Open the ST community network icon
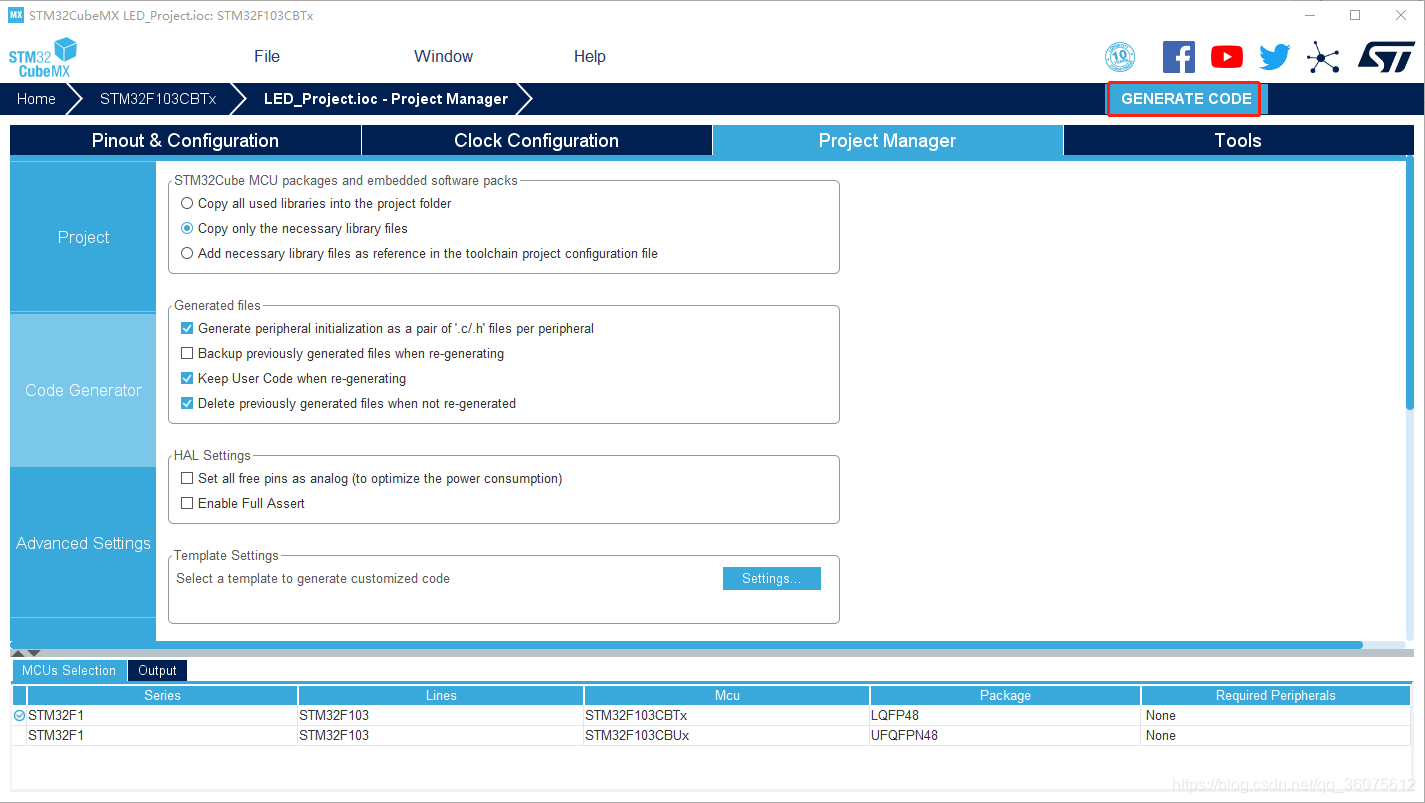 [1323, 58]
